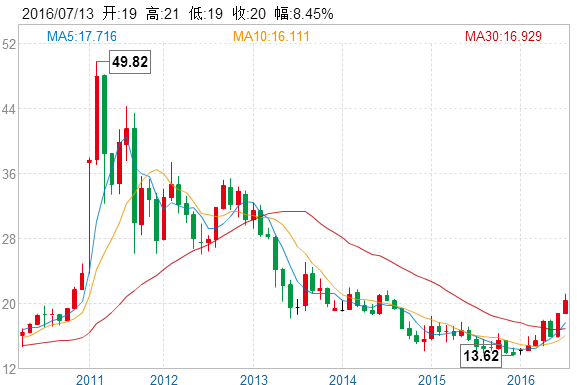Click the 52 price axis label
577x385 pixels.
click(x=9, y=45)
